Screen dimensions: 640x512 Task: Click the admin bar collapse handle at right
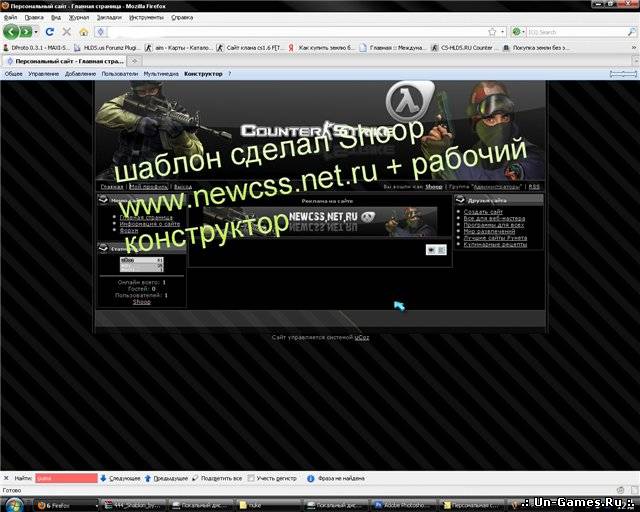point(623,74)
